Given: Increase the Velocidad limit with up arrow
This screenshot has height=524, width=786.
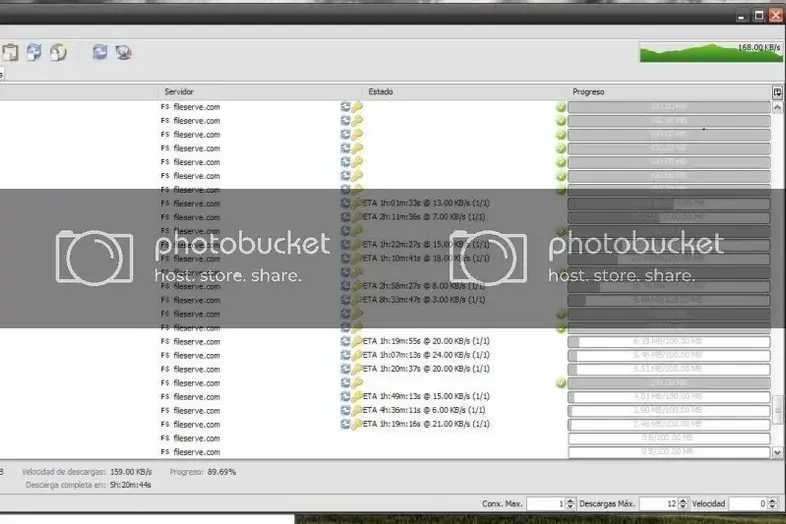Looking at the screenshot, I should [x=772, y=500].
